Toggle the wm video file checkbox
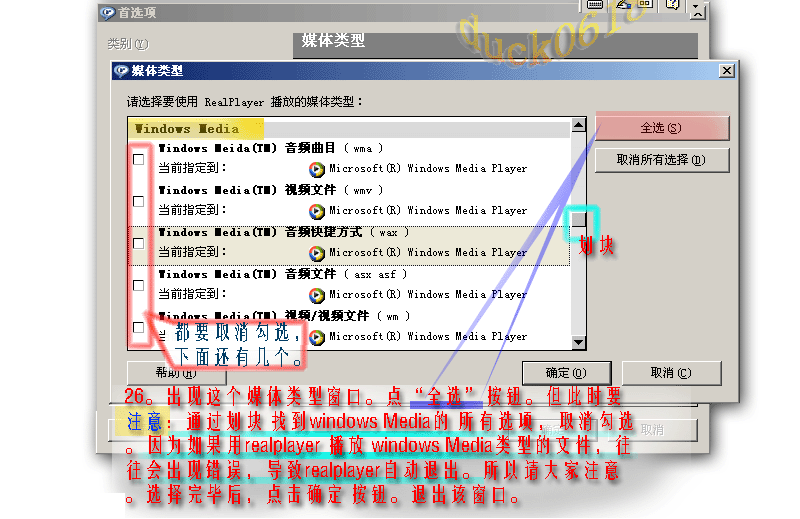 tap(138, 327)
